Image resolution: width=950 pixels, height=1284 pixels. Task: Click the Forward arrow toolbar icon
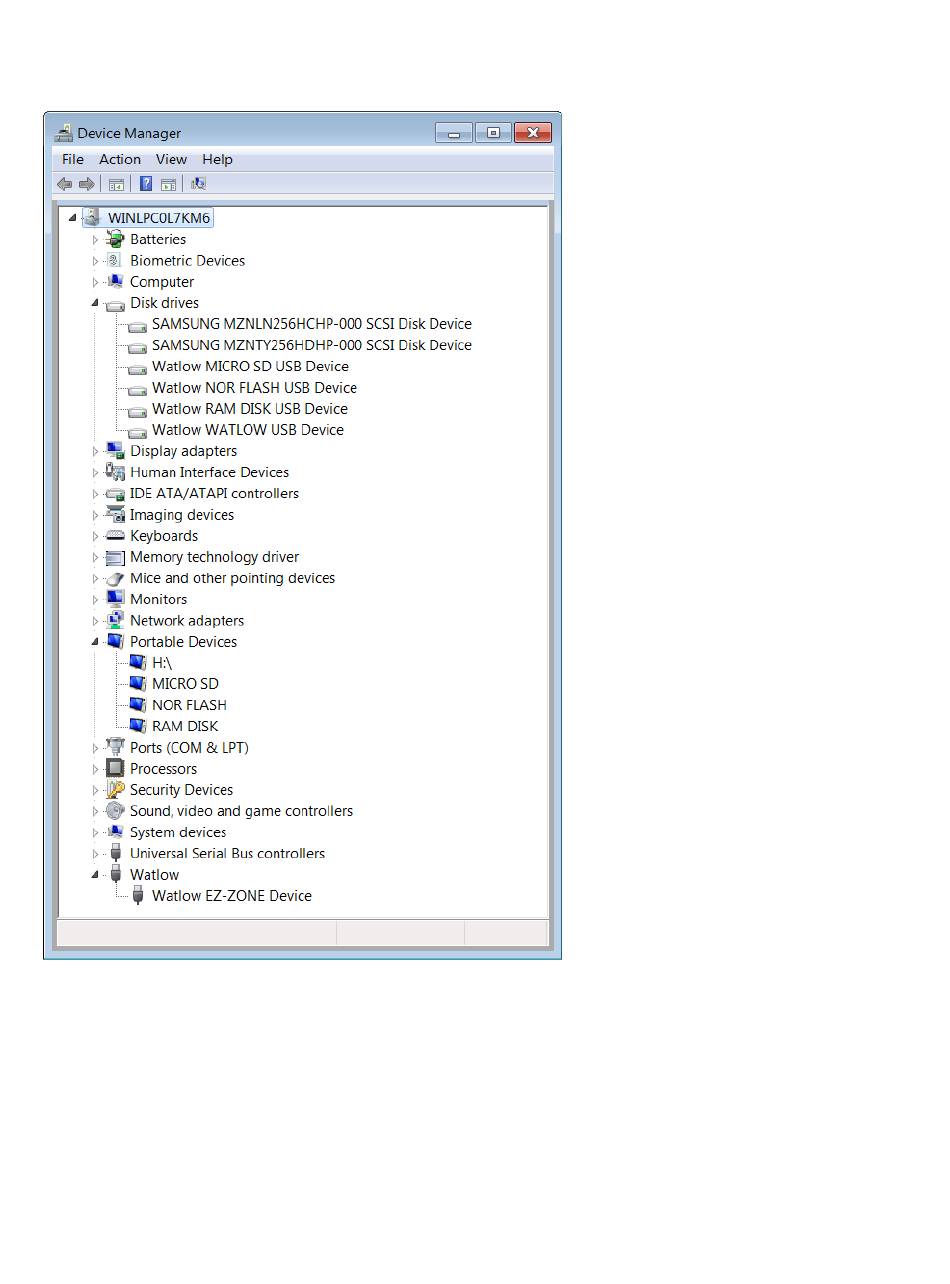[87, 184]
